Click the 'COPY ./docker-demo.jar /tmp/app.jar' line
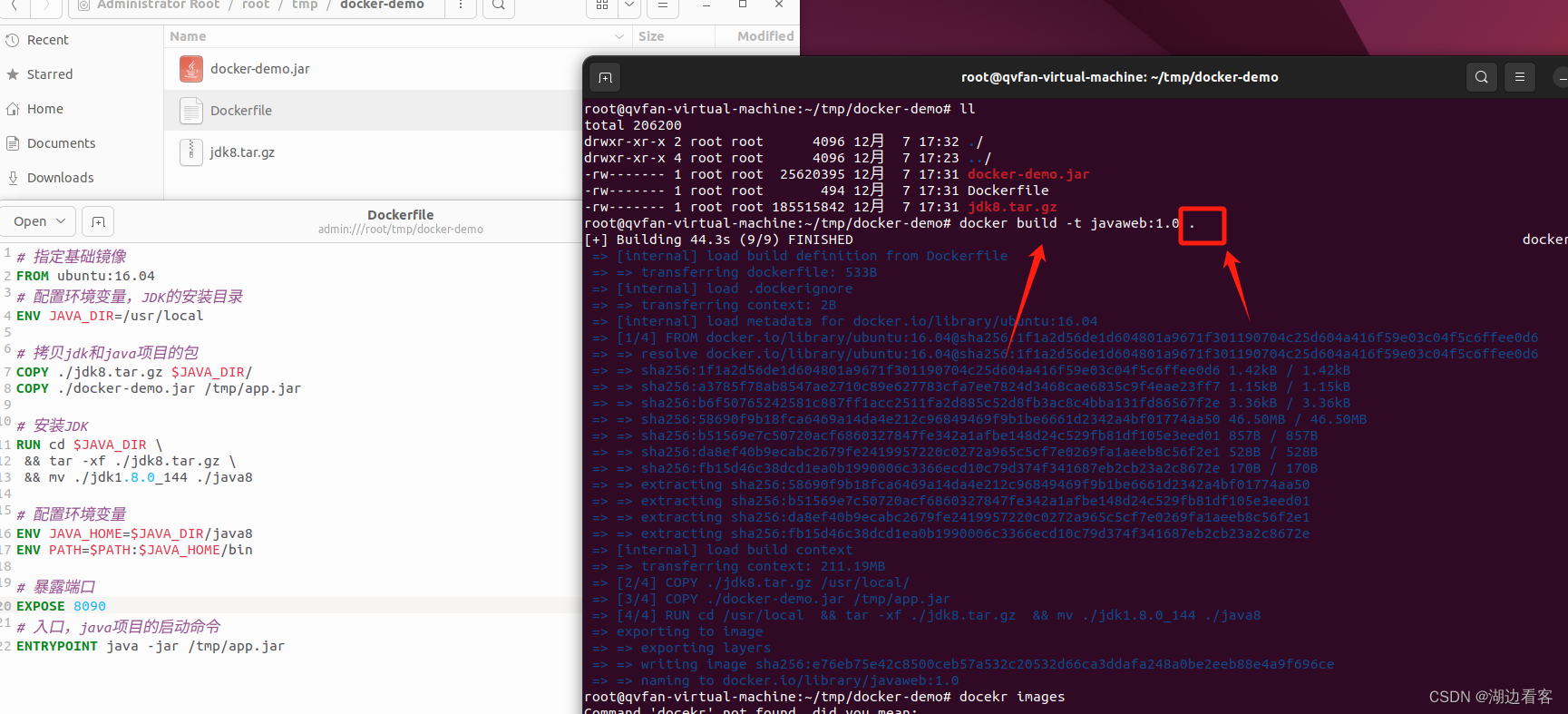The image size is (1568, 714). (x=159, y=388)
